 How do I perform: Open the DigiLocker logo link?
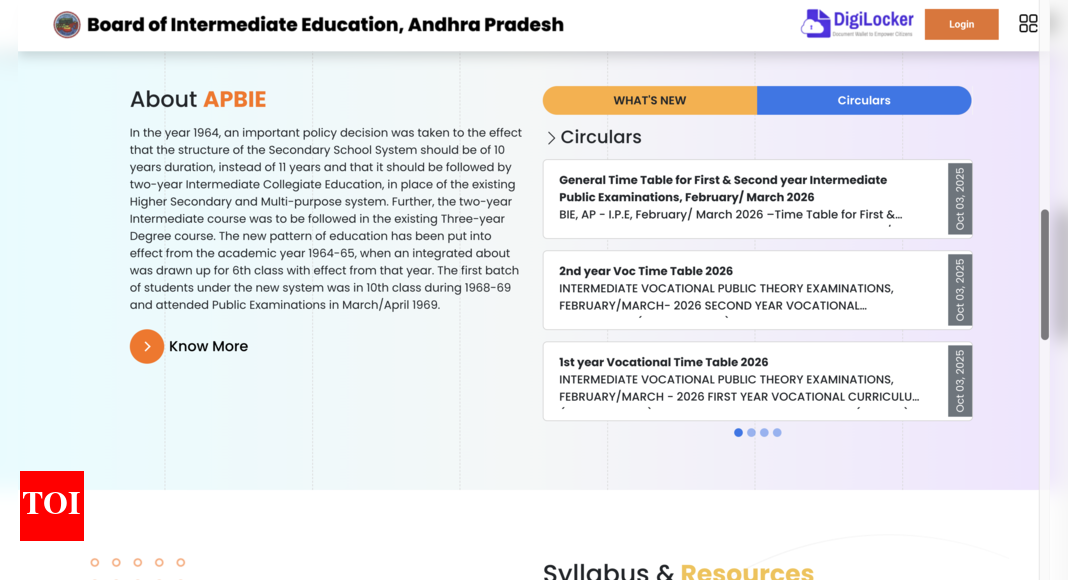click(x=858, y=23)
